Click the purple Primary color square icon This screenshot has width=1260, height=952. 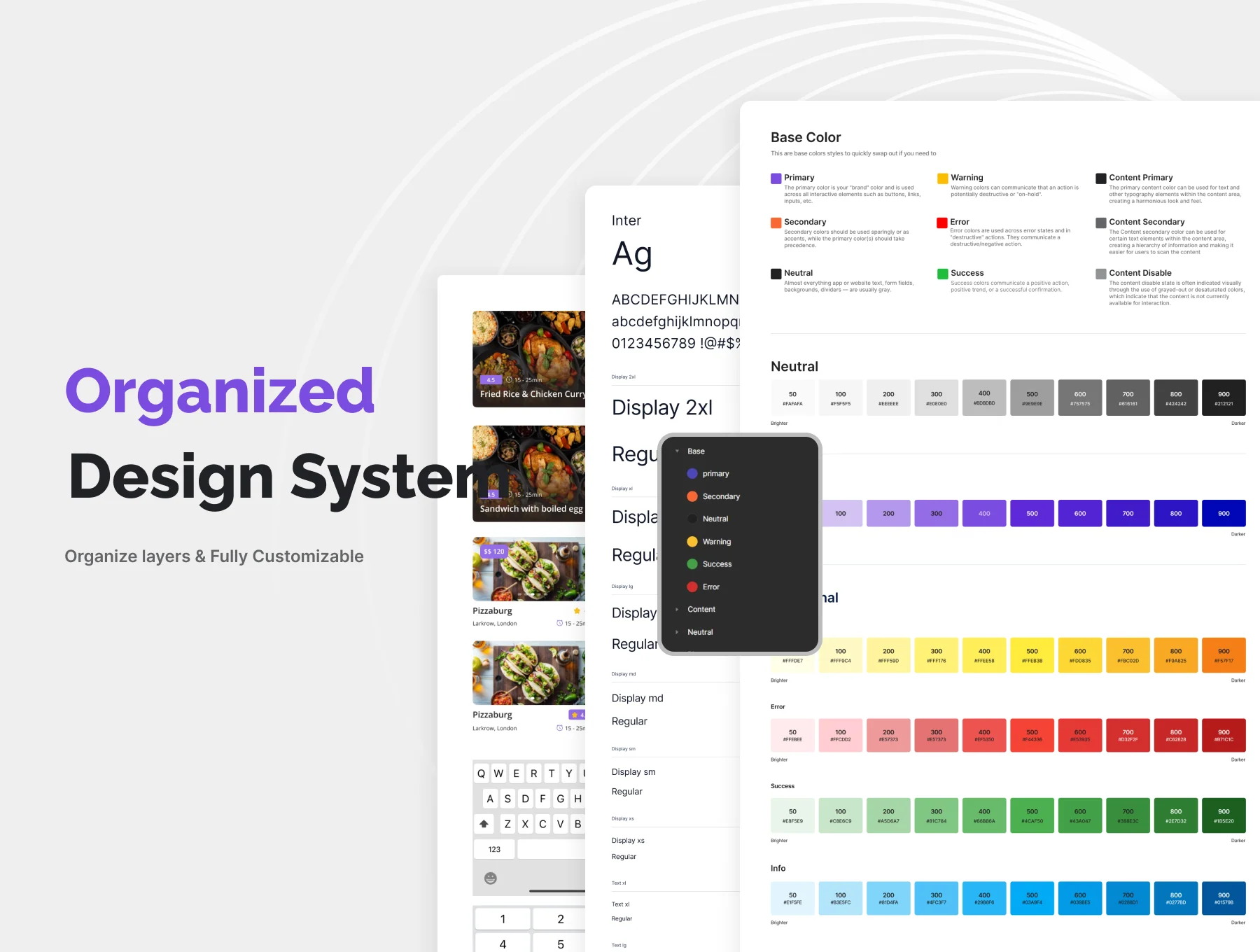tap(776, 178)
